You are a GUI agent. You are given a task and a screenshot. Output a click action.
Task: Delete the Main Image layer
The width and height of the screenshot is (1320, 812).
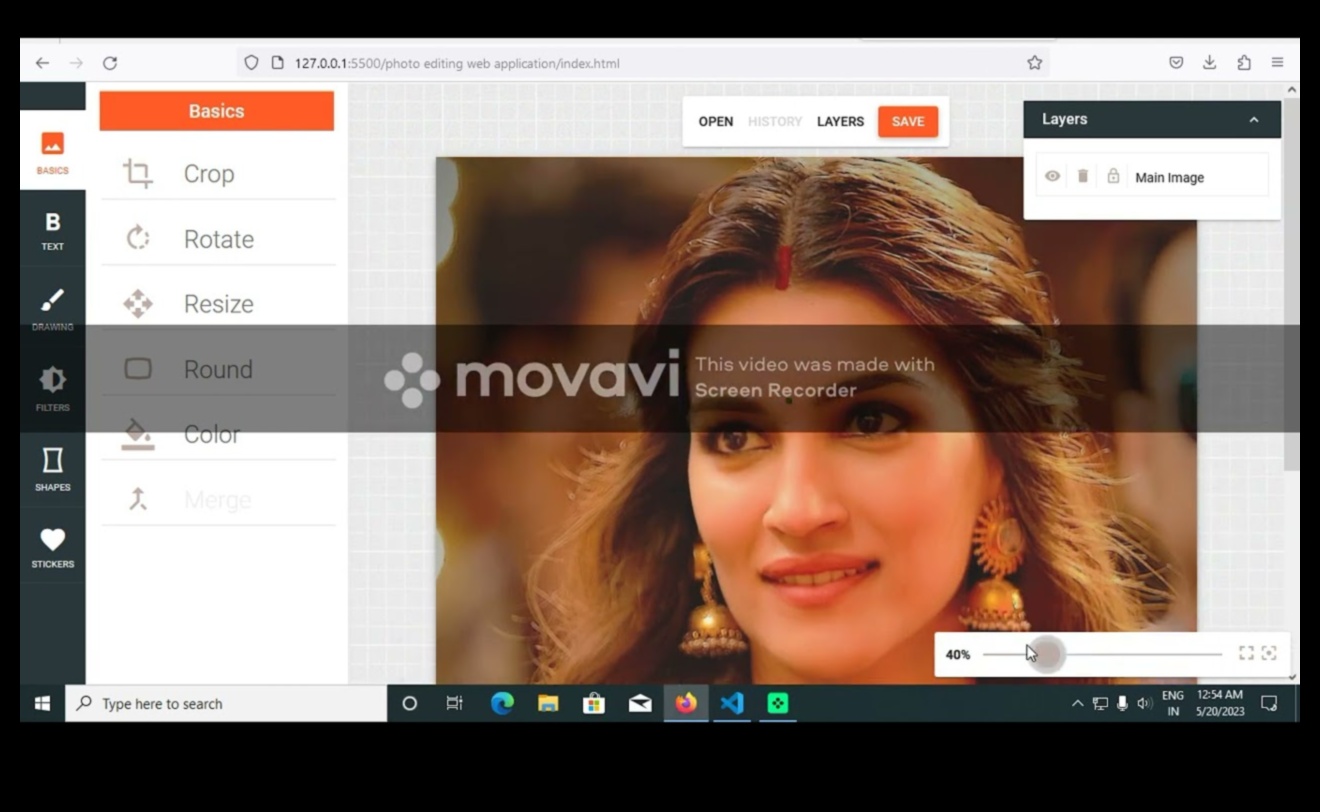click(x=1082, y=177)
